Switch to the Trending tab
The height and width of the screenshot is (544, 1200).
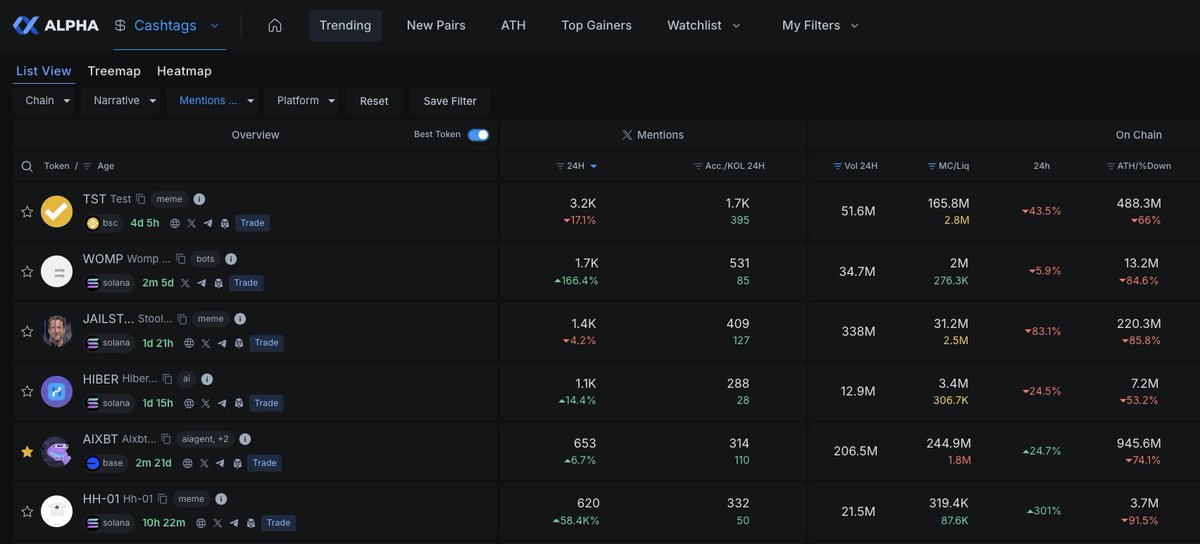coord(345,26)
